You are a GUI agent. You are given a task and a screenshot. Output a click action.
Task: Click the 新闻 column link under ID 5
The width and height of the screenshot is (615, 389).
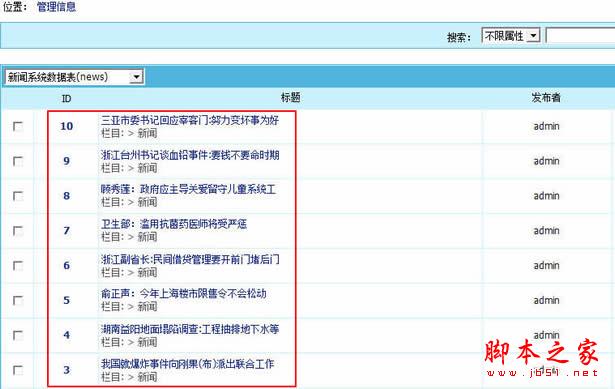(x=147, y=307)
